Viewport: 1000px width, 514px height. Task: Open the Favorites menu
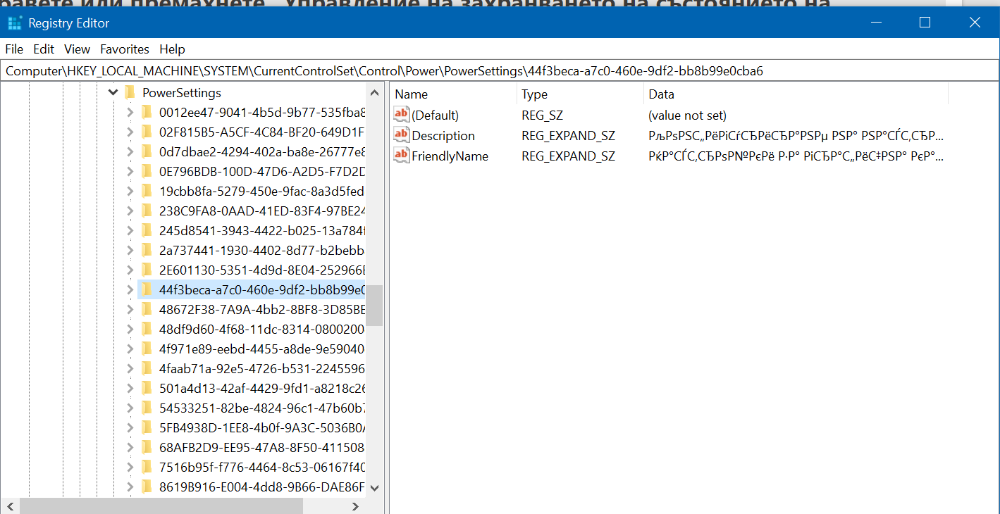[124, 49]
